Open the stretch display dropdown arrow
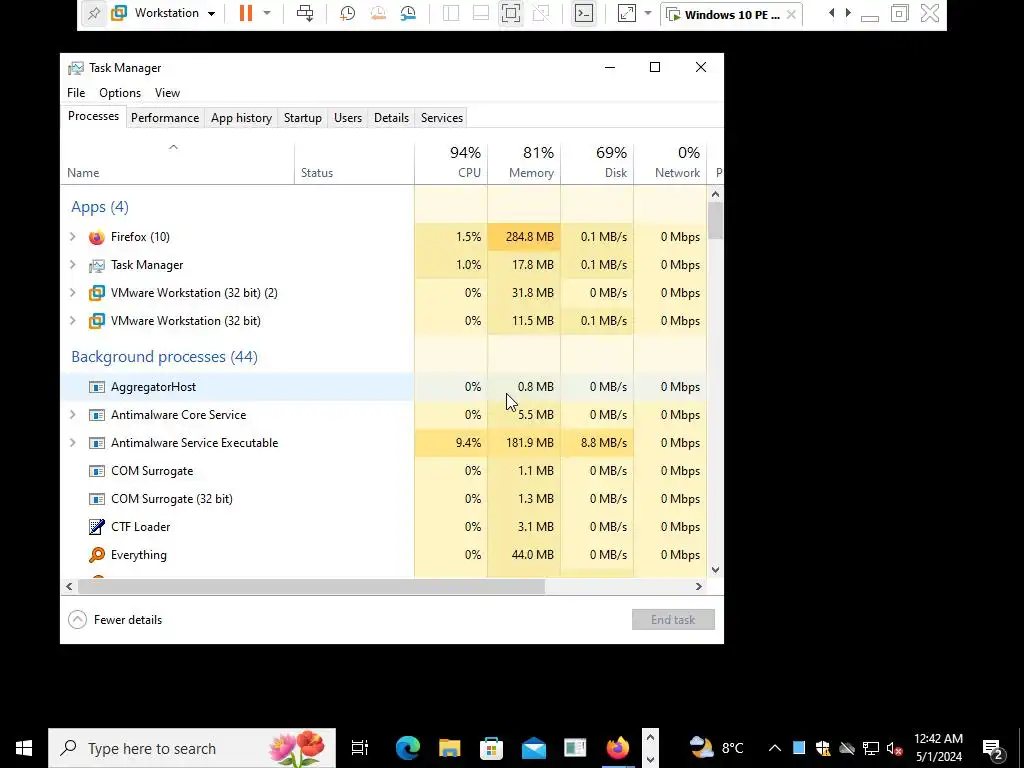This screenshot has width=1024, height=768. [x=648, y=13]
